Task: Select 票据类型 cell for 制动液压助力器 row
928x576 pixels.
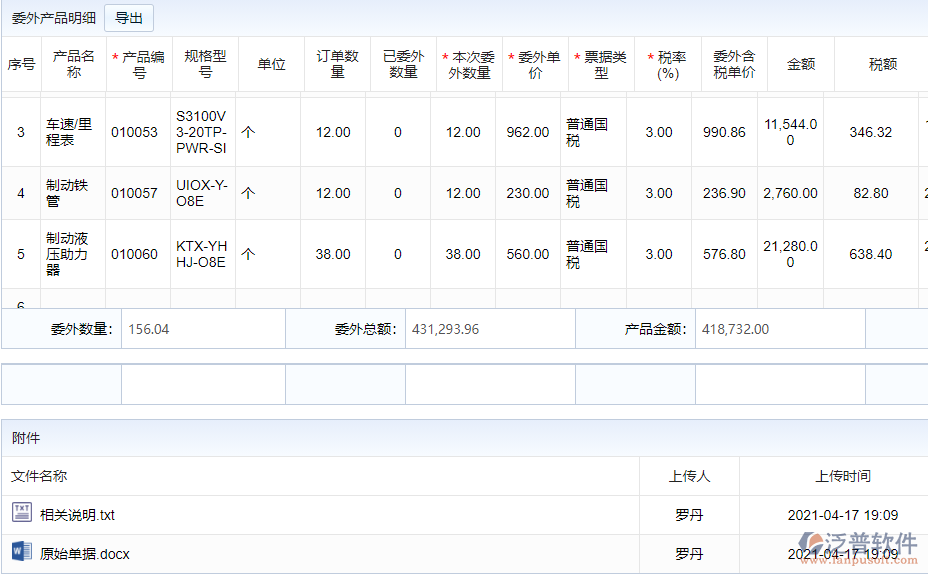Action: tap(593, 254)
